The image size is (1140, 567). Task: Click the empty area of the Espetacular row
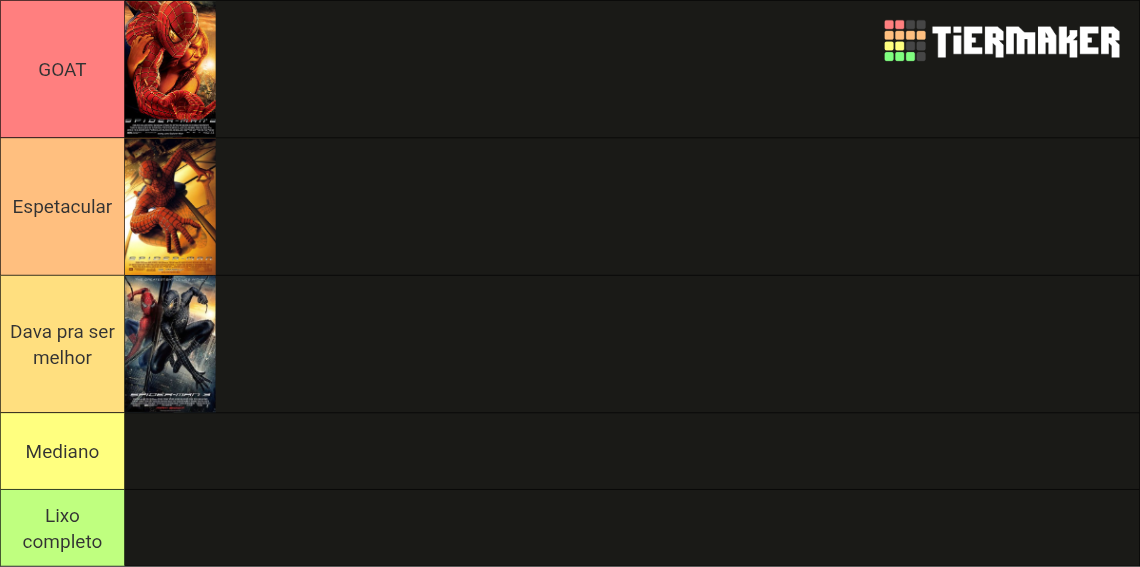click(x=678, y=206)
